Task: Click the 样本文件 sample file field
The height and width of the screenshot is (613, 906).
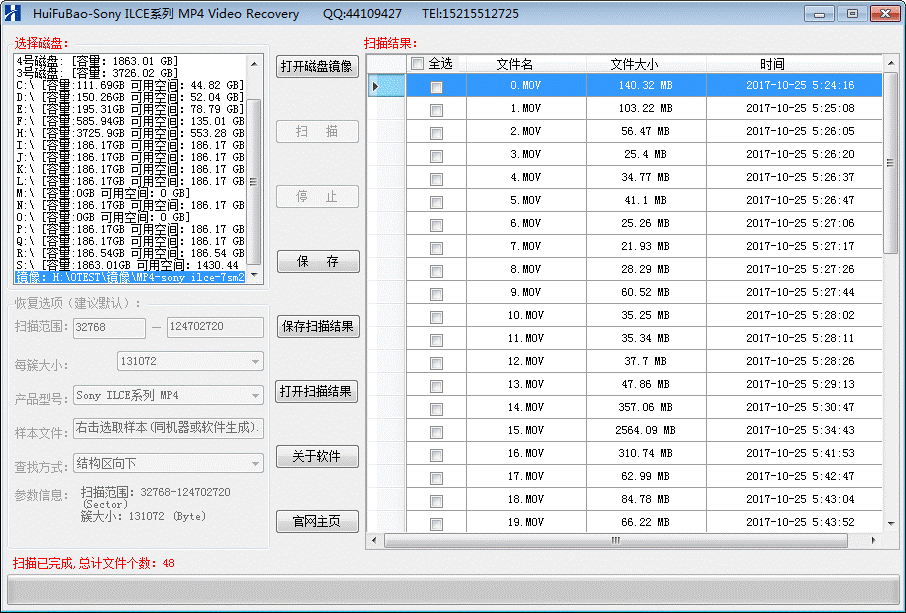Action: pos(168,429)
